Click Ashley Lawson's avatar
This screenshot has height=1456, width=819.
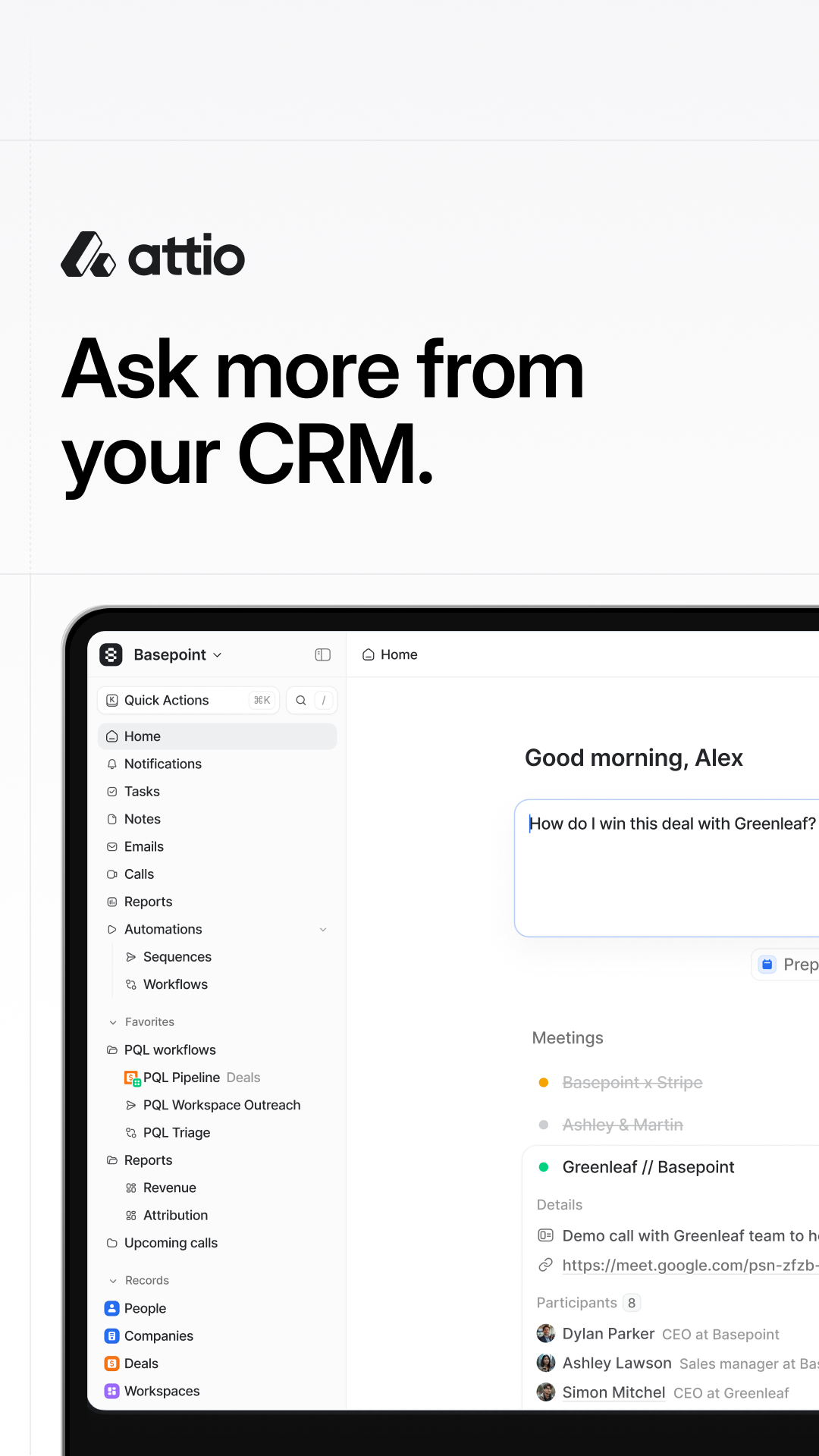tap(546, 1363)
